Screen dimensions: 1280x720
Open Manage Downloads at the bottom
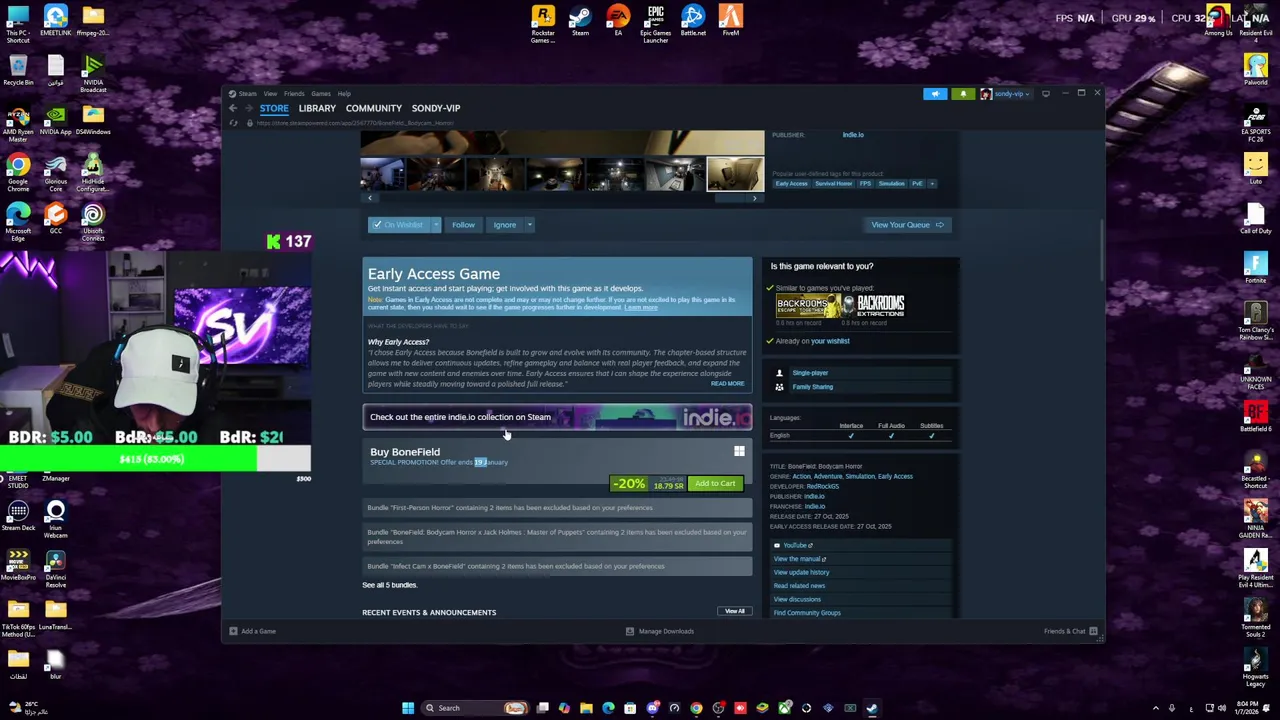pyautogui.click(x=659, y=631)
